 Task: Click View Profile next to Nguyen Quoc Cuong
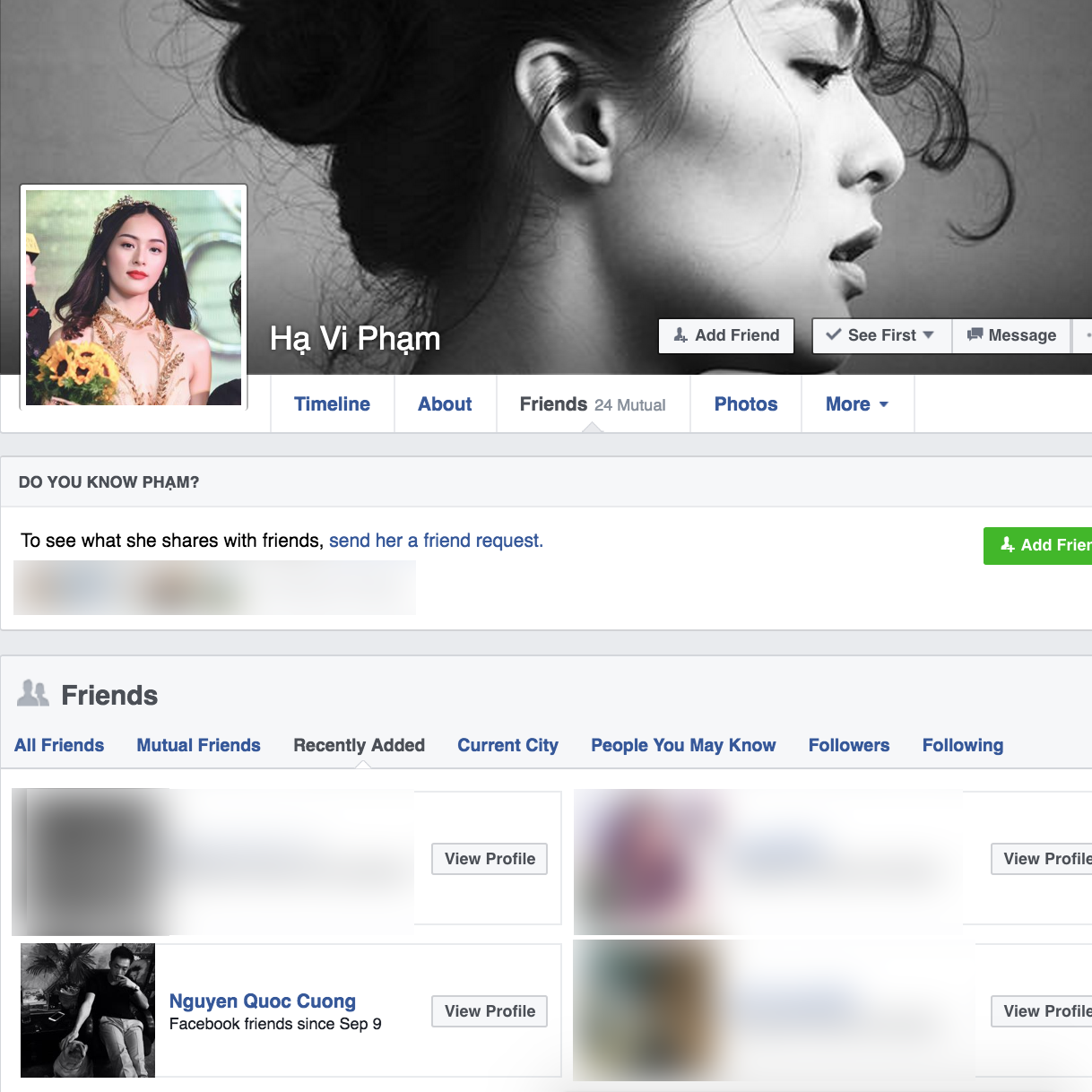click(x=490, y=1011)
